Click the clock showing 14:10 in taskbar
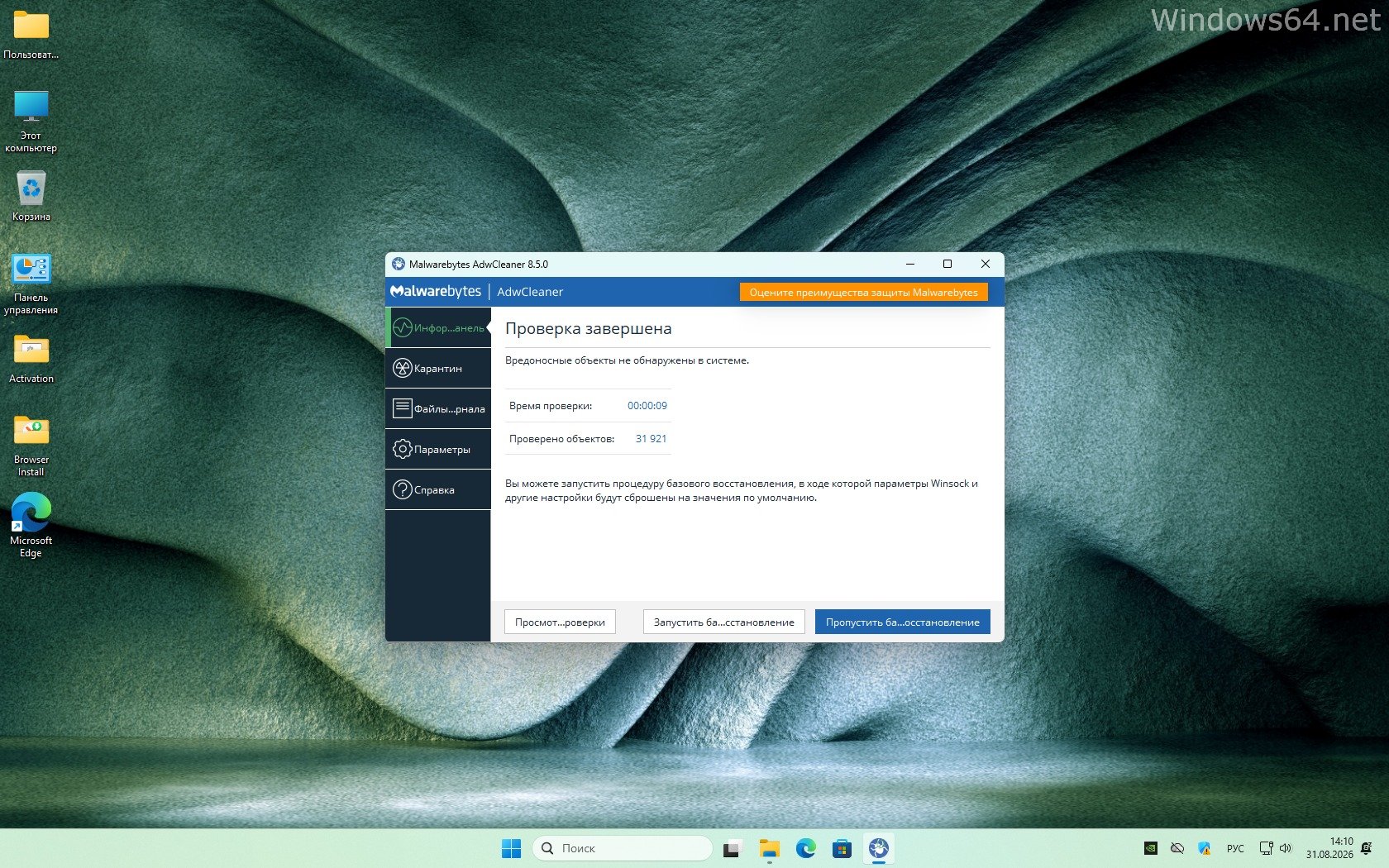The width and height of the screenshot is (1389, 868). click(x=1329, y=848)
